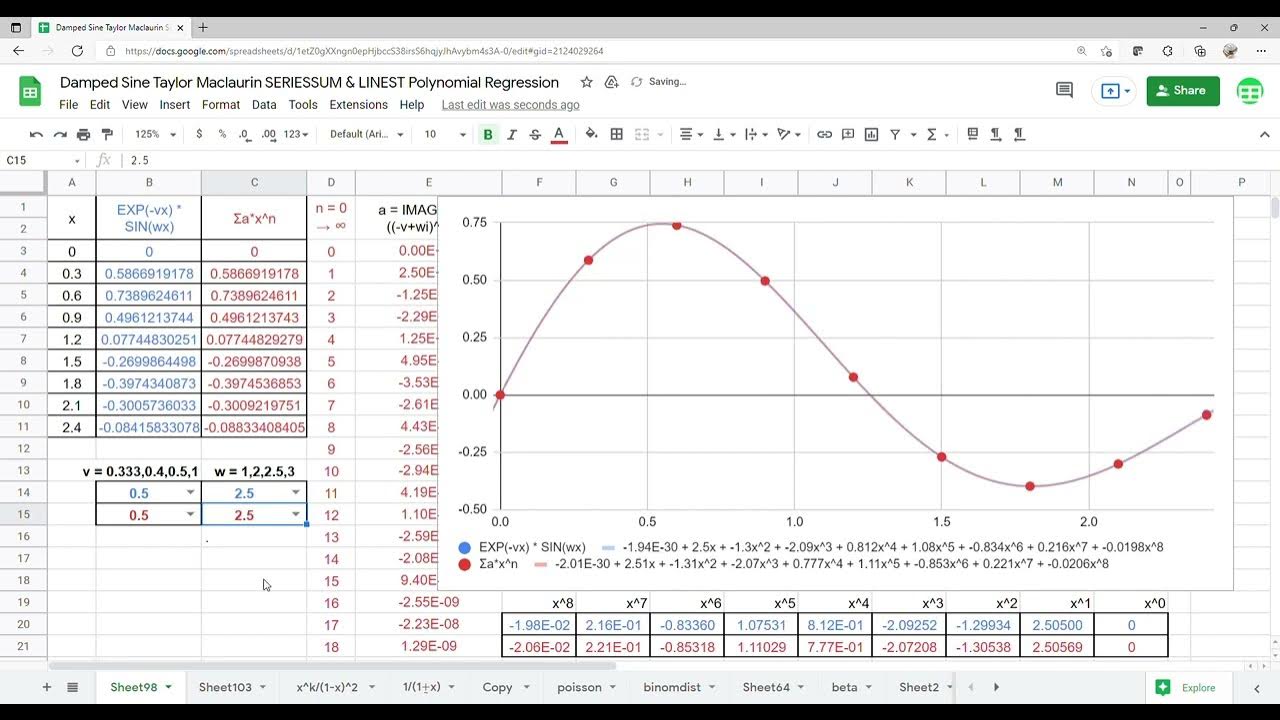Open the 125% zoom dropdown
Image resolution: width=1280 pixels, height=720 pixels.
click(x=155, y=134)
